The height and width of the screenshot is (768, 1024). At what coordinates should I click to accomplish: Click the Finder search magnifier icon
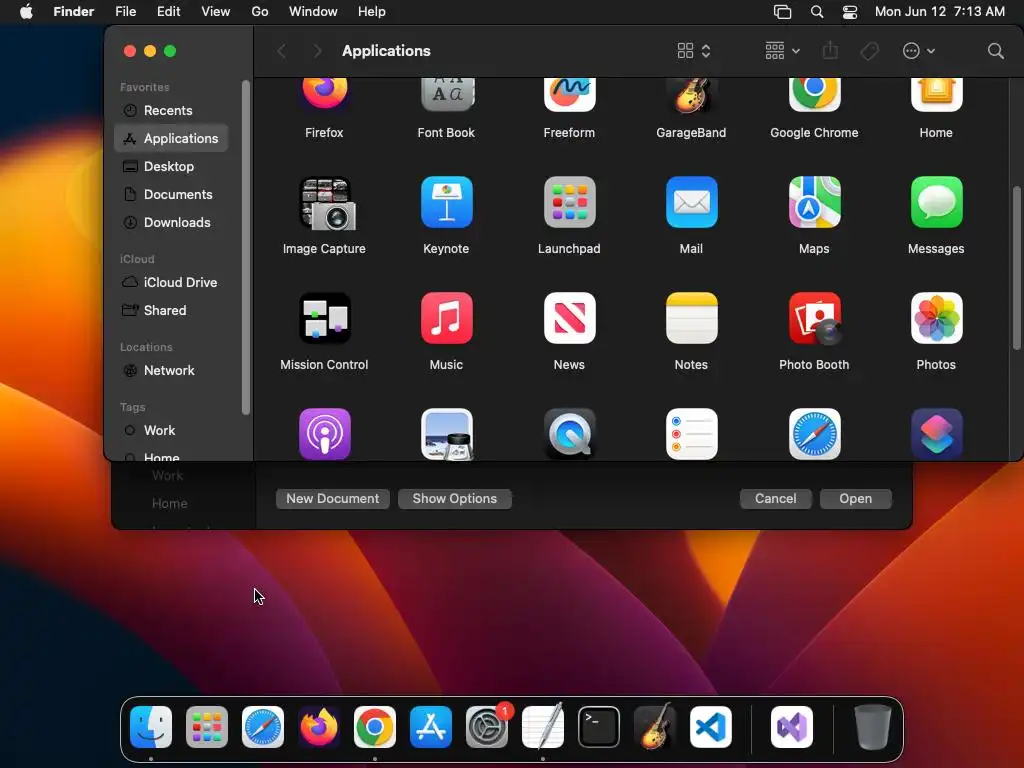(995, 51)
